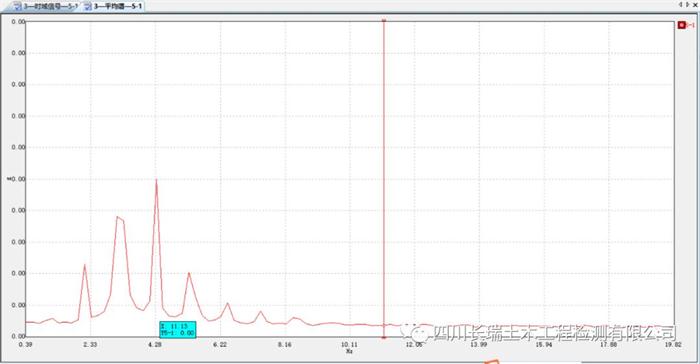Grab the cursor's top handle
The image size is (700, 364).
384,21
